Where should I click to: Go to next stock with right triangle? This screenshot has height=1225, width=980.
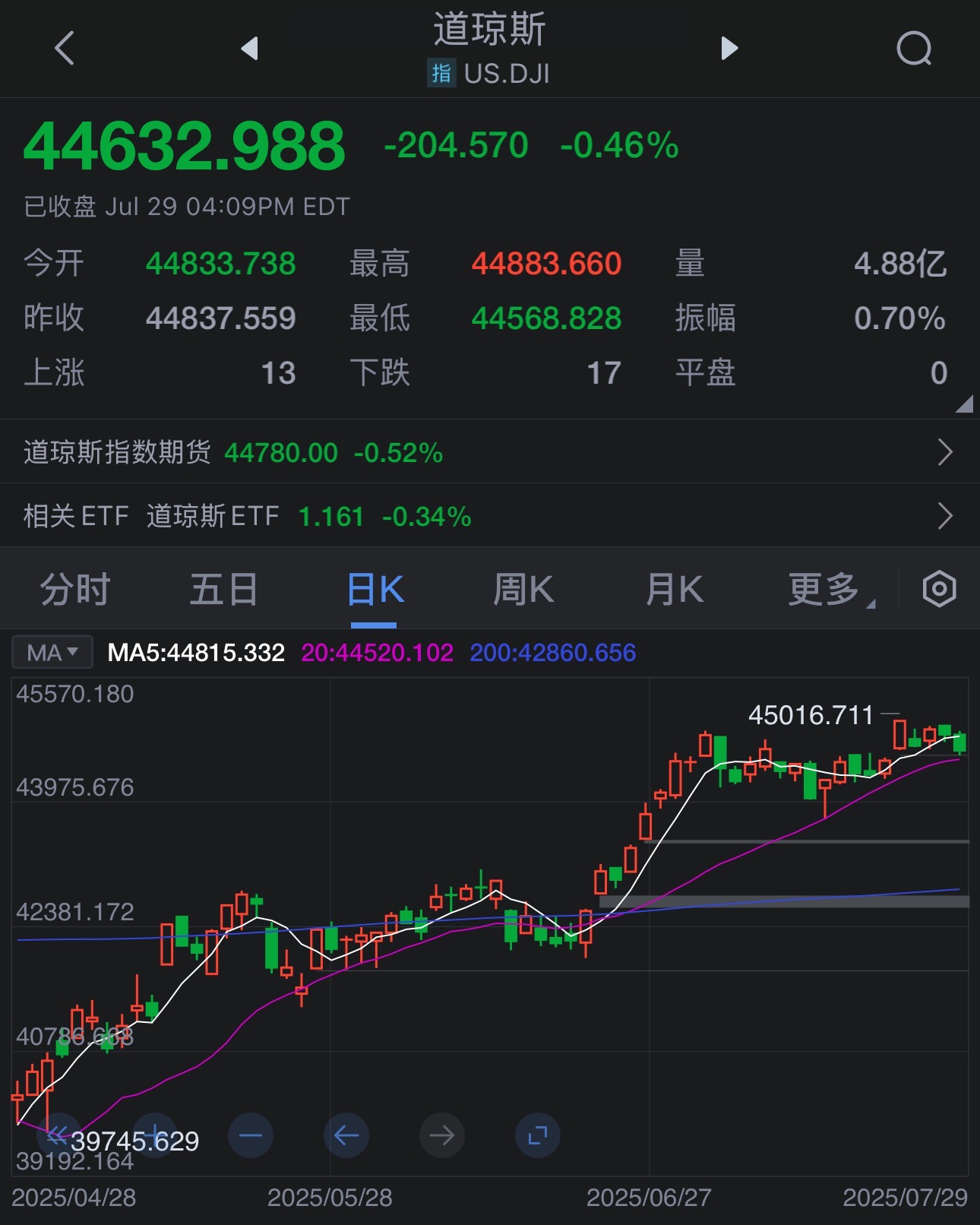click(x=729, y=49)
